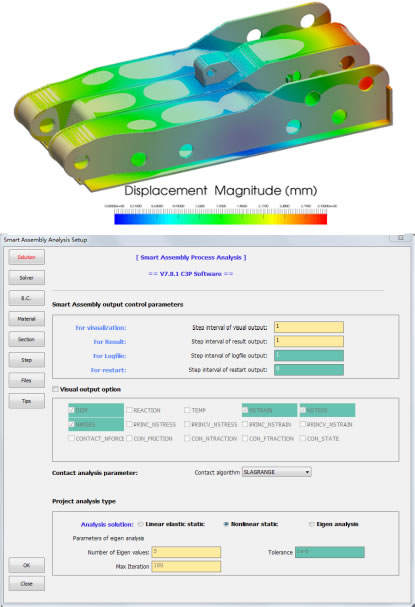
Task: Check the TEMP output option
Action: (187, 410)
